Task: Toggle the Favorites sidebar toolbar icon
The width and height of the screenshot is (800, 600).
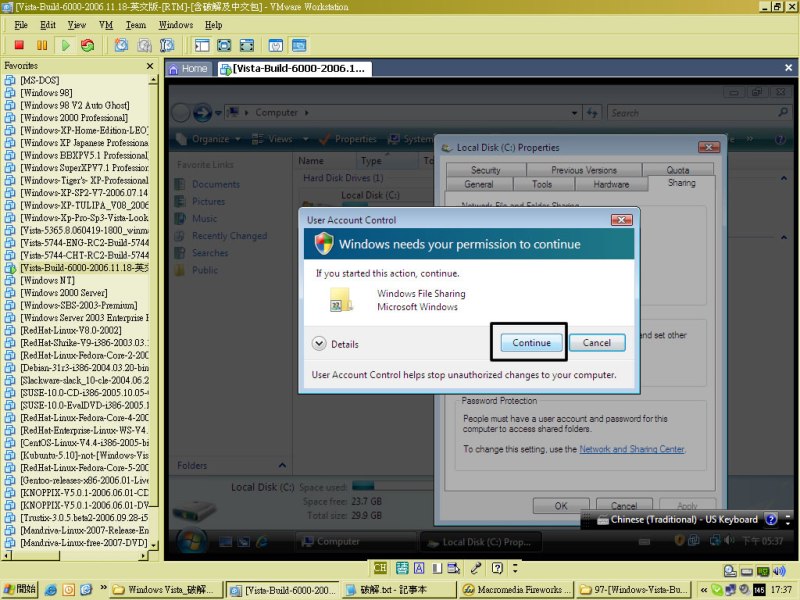Action: pyautogui.click(x=202, y=45)
